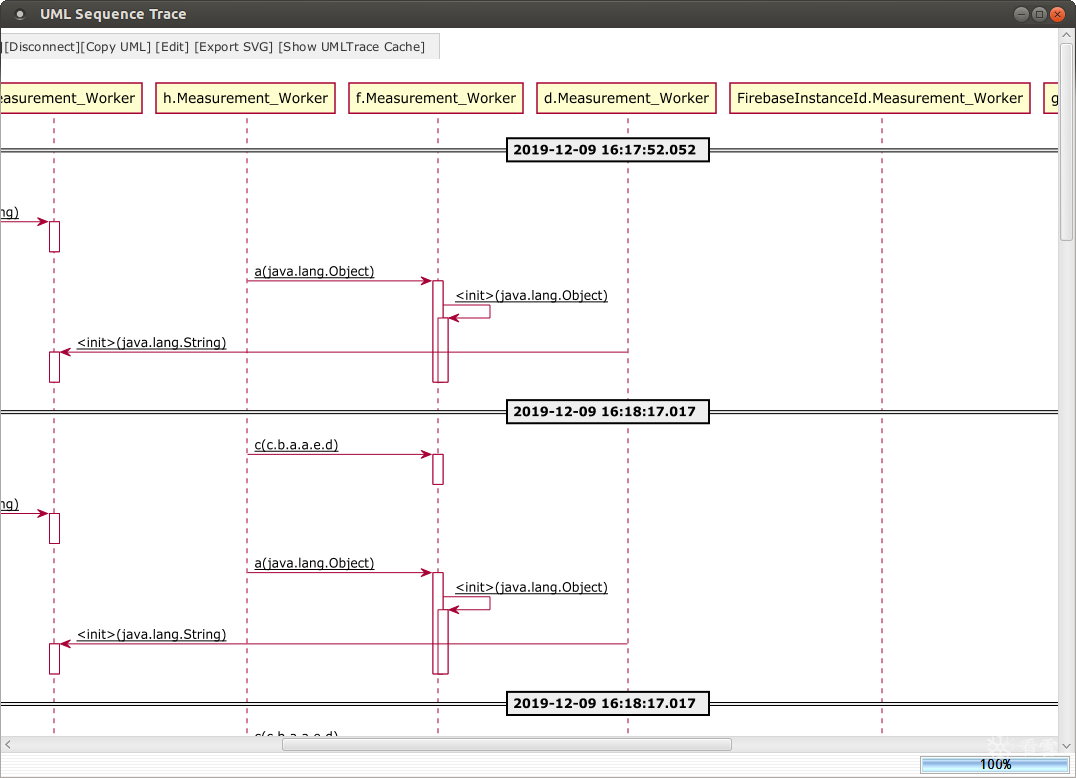Click the first <init>(java.lang.String) message label

(x=152, y=342)
